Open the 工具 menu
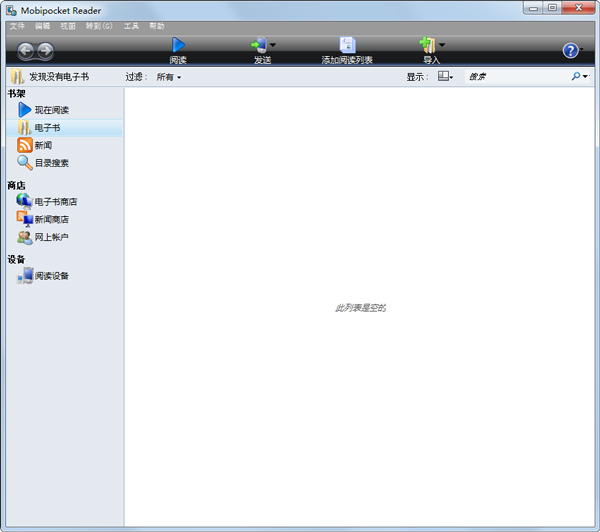 pyautogui.click(x=131, y=26)
